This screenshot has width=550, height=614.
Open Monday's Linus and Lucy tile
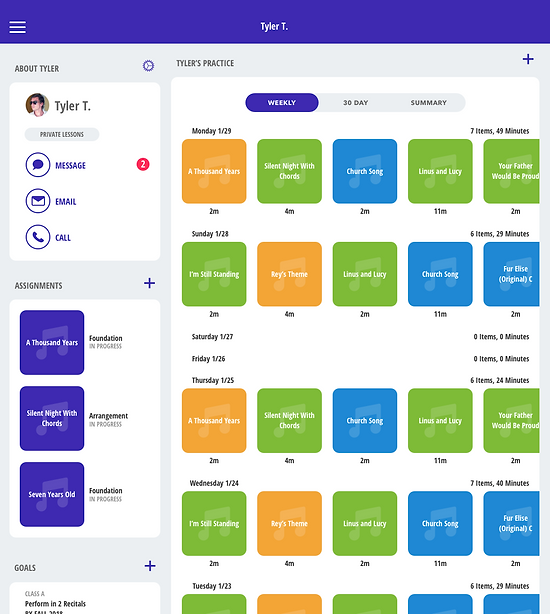440,171
